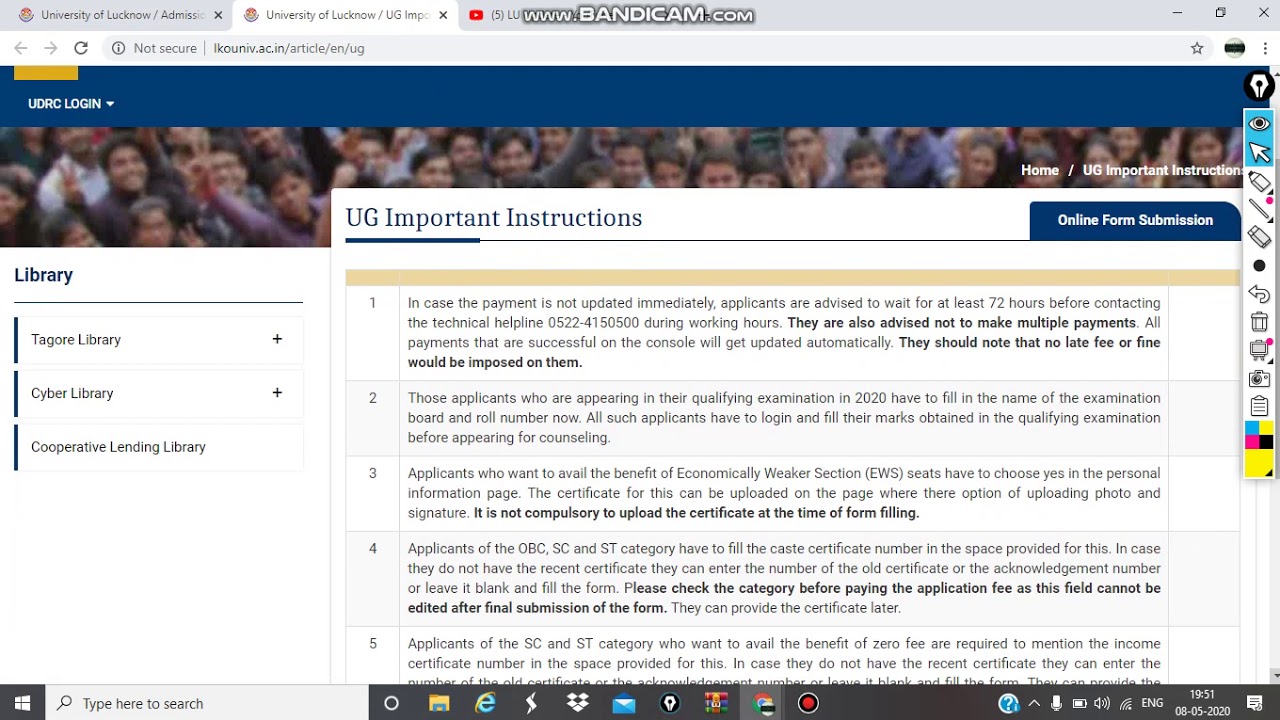Screen dimensions: 1280x720
Task: Open Chrome three-dot menu
Action: pyautogui.click(x=1265, y=48)
